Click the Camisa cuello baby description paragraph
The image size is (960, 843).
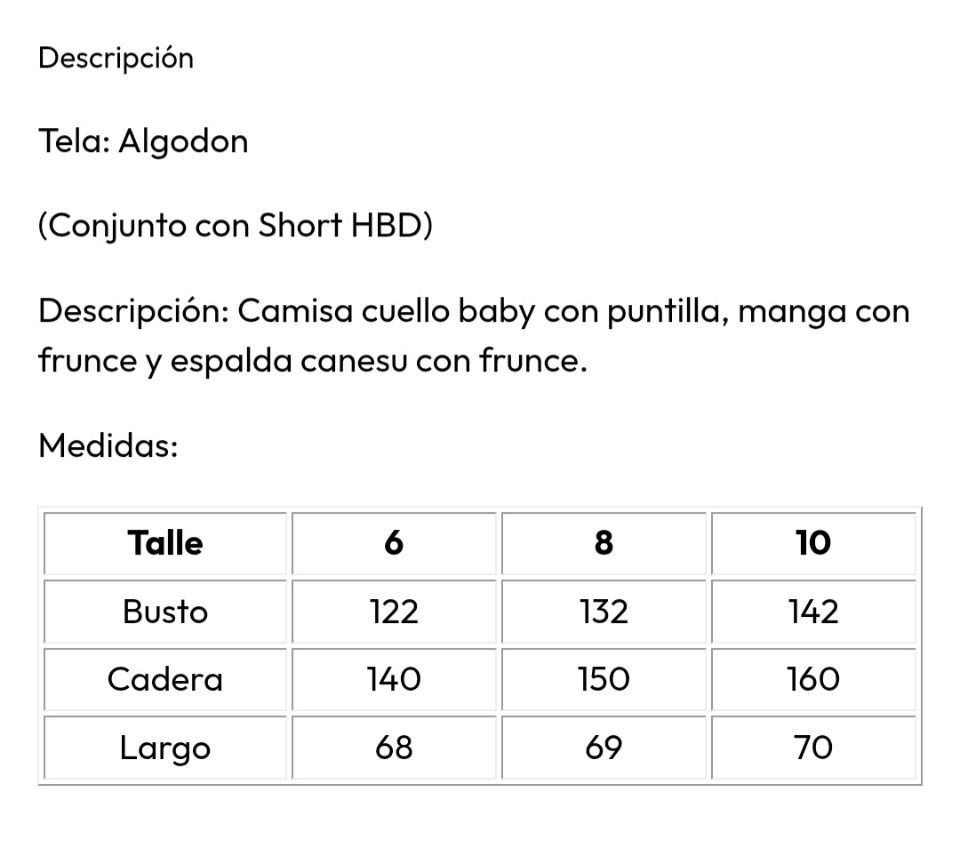coord(474,336)
